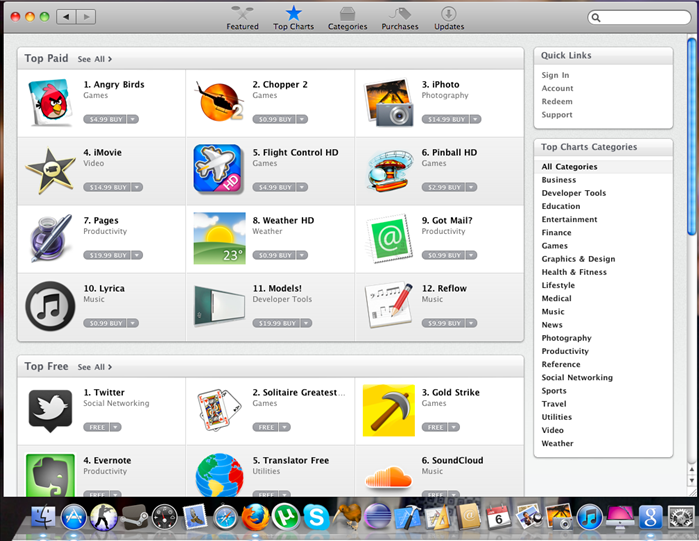Click the Reflow sheet music icon
This screenshot has width=699, height=541.
tap(389, 305)
